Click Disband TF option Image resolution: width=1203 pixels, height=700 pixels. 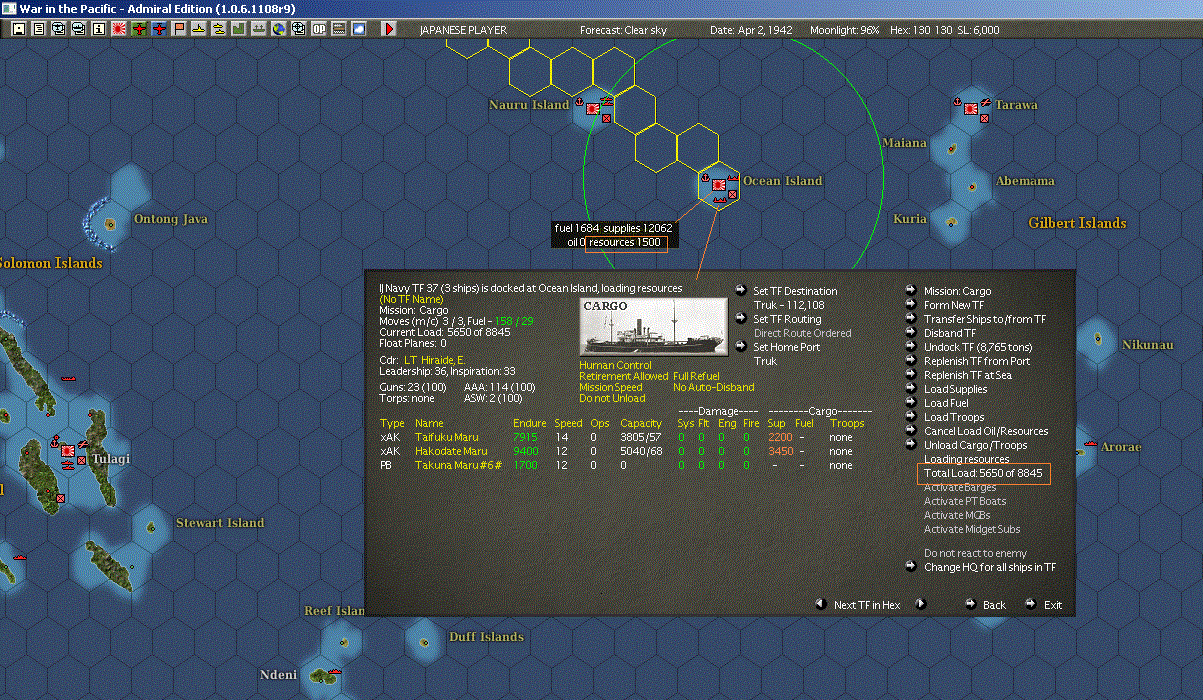pos(950,333)
